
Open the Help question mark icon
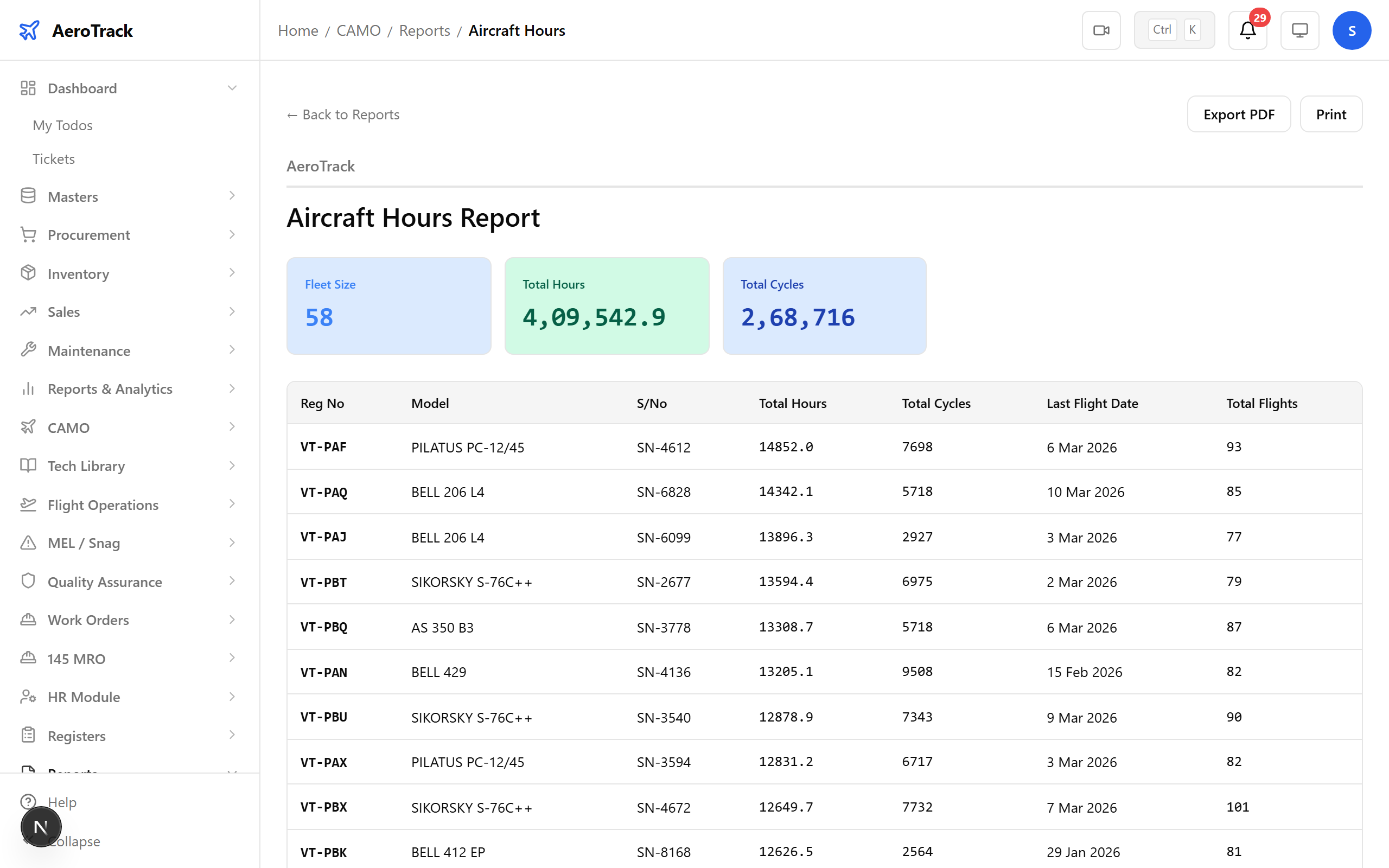click(28, 802)
